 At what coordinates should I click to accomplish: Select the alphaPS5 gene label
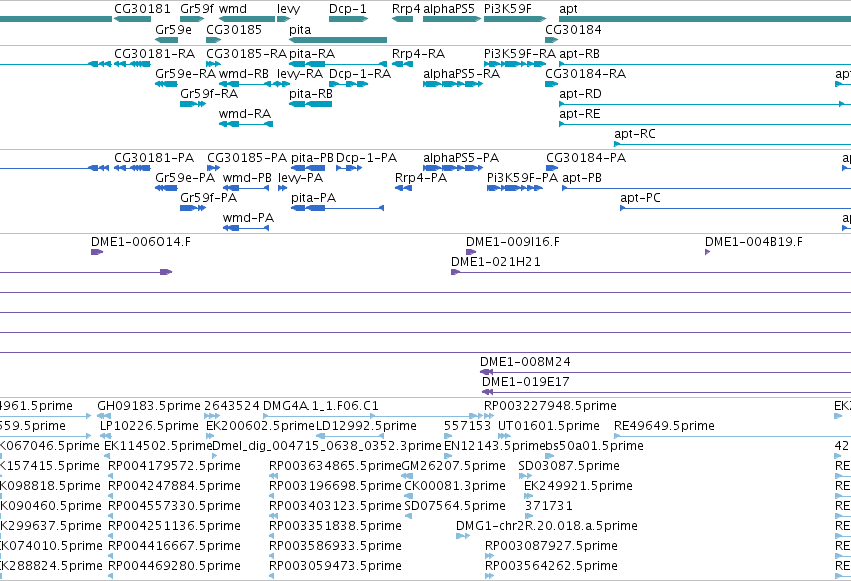(x=449, y=9)
